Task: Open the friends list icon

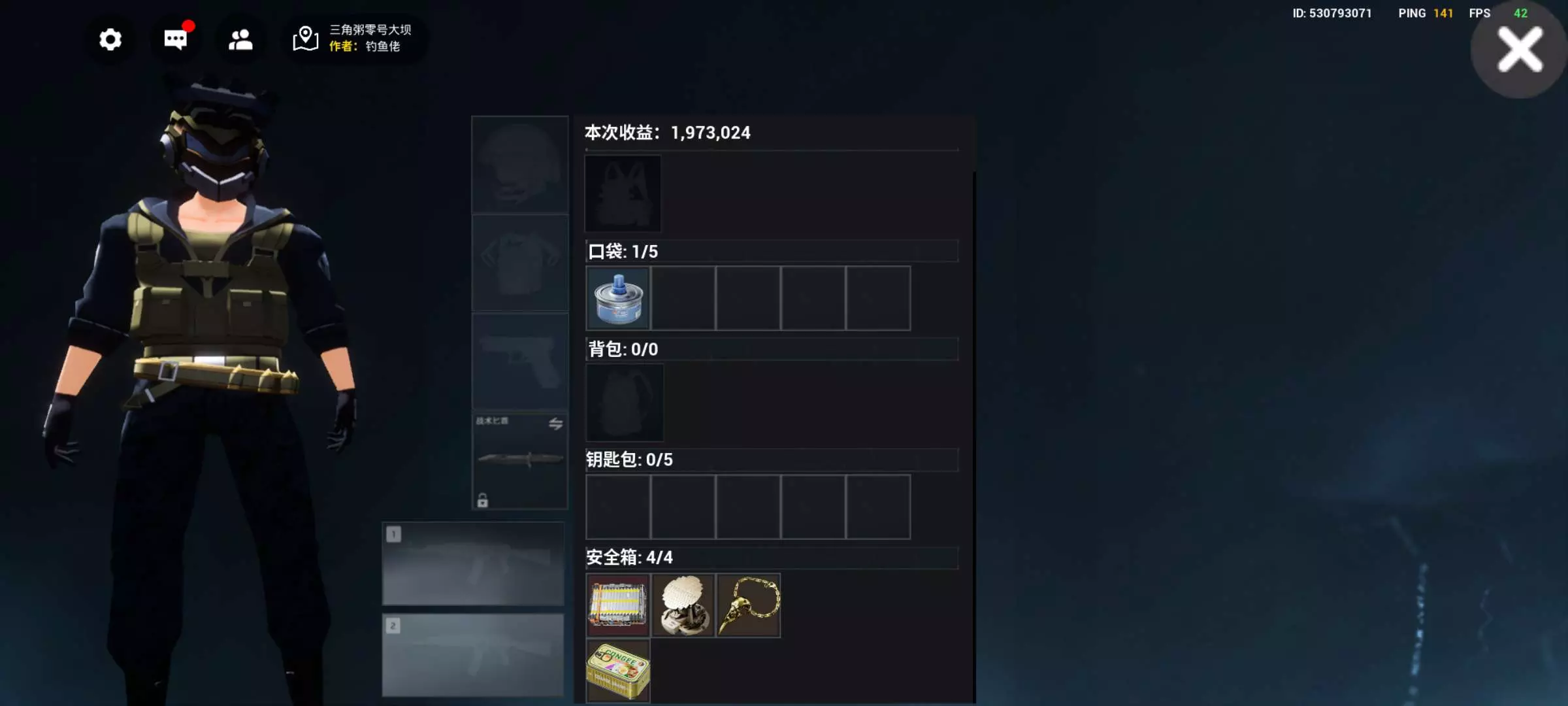Action: (240, 40)
